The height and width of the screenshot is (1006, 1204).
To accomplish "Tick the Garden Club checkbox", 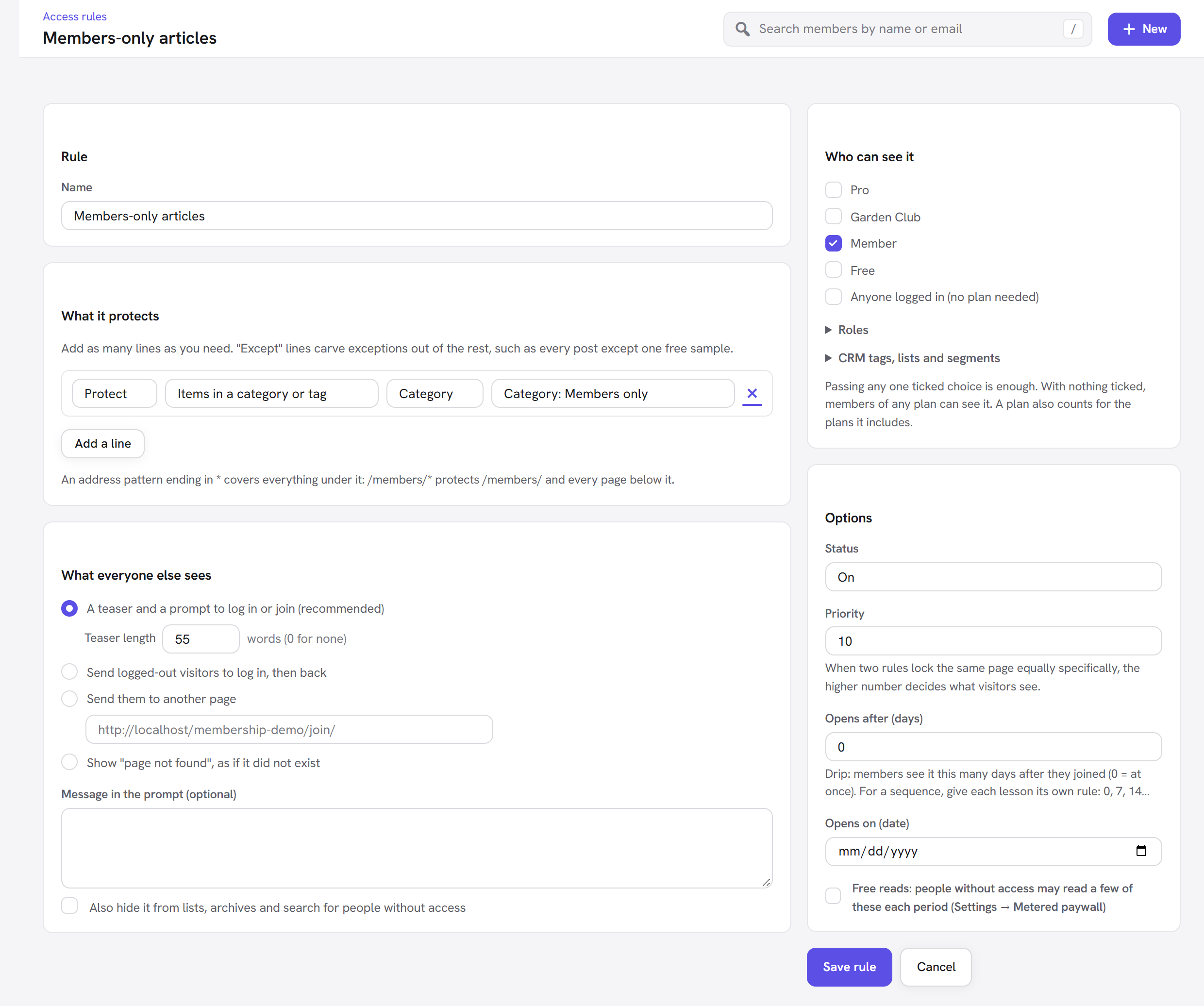I will tap(834, 217).
